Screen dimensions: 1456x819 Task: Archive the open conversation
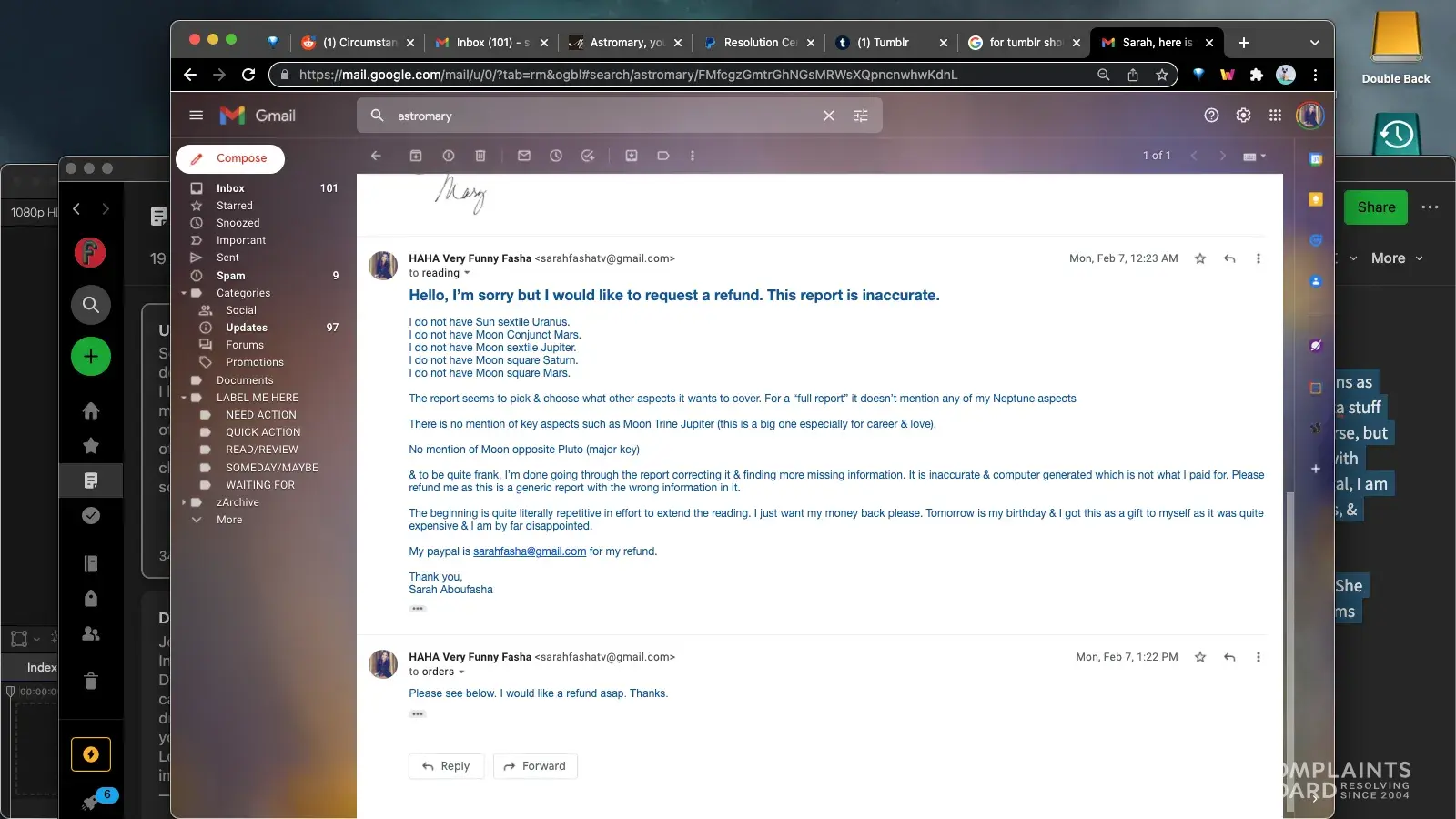416,156
